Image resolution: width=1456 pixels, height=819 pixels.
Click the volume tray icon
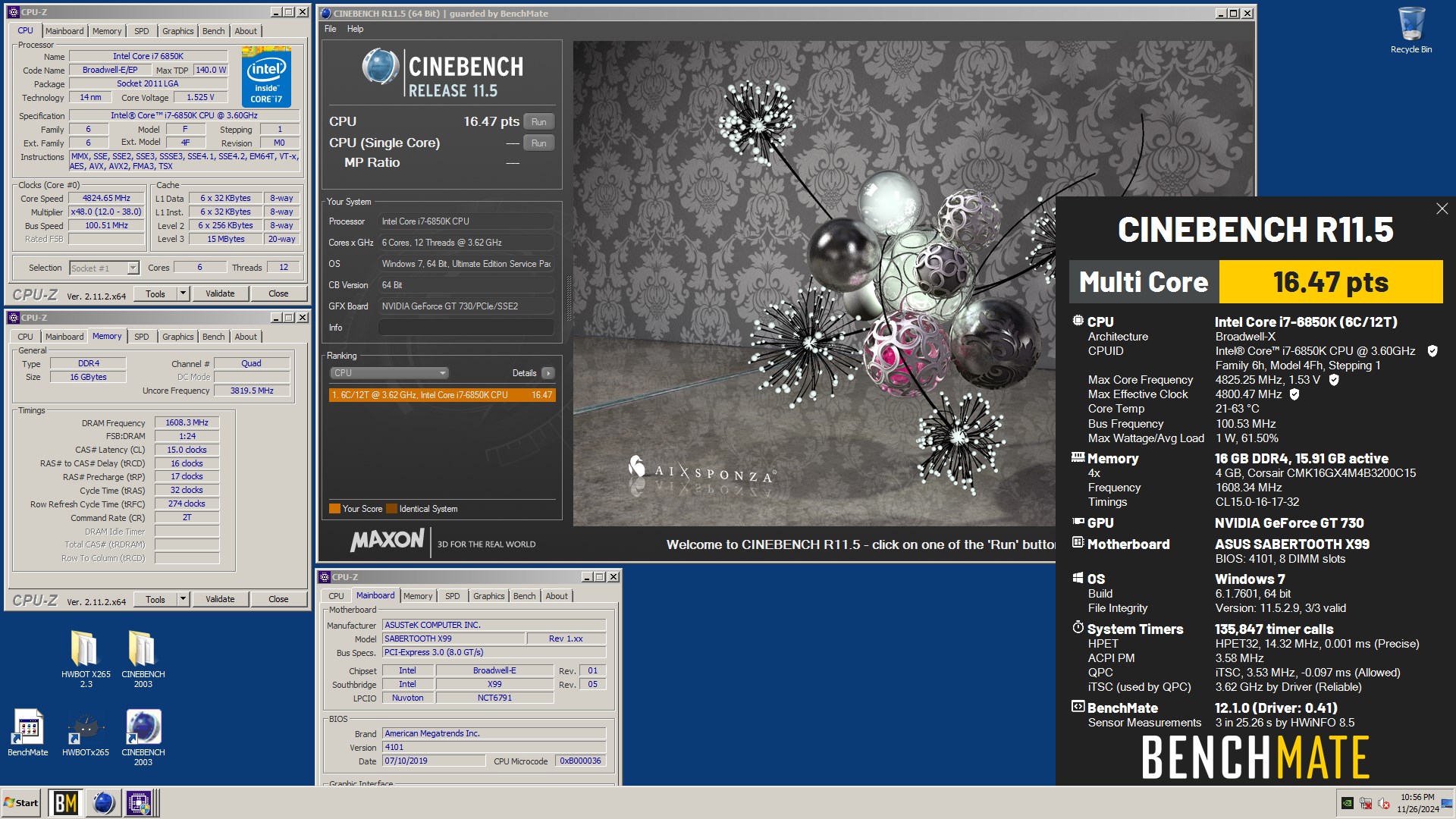(x=1384, y=803)
